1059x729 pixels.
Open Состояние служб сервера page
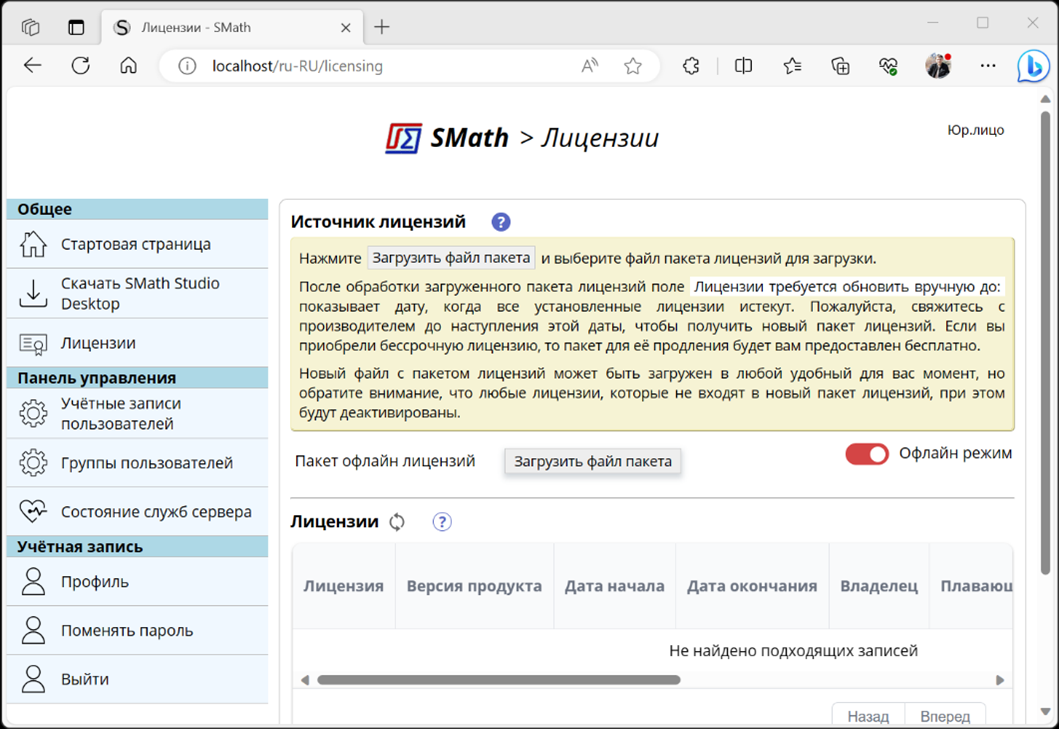click(x=137, y=511)
